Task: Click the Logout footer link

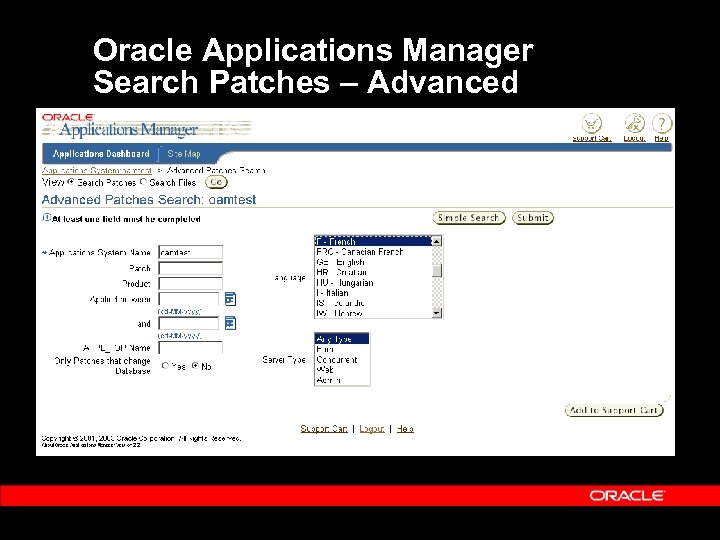Action: click(x=371, y=428)
